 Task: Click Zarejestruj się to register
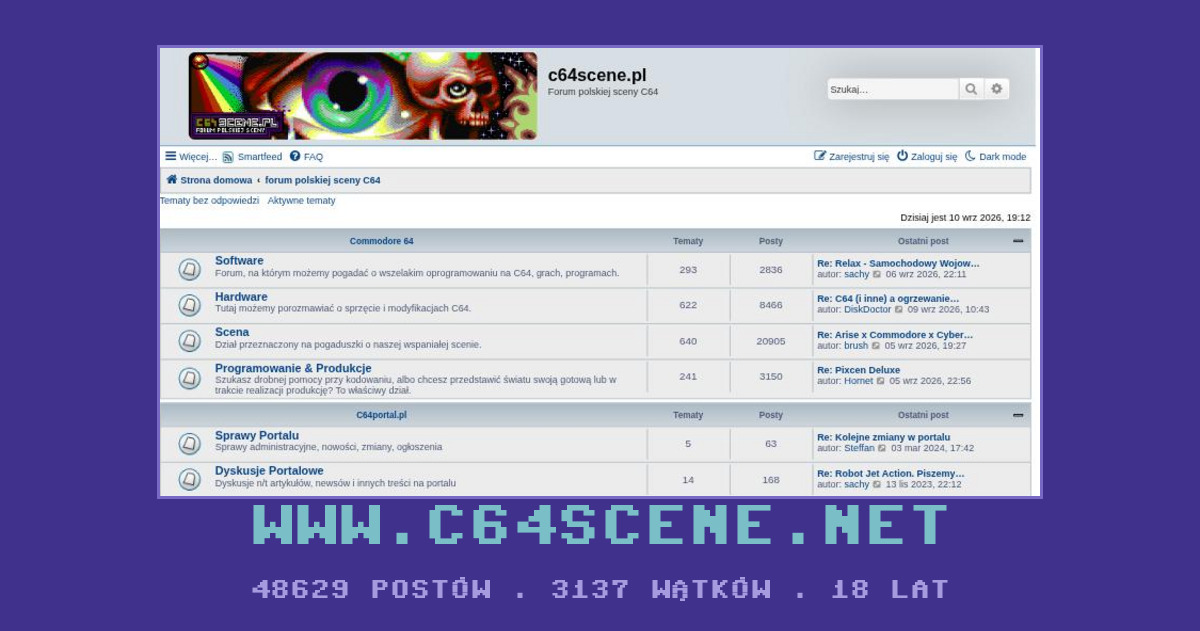[851, 157]
